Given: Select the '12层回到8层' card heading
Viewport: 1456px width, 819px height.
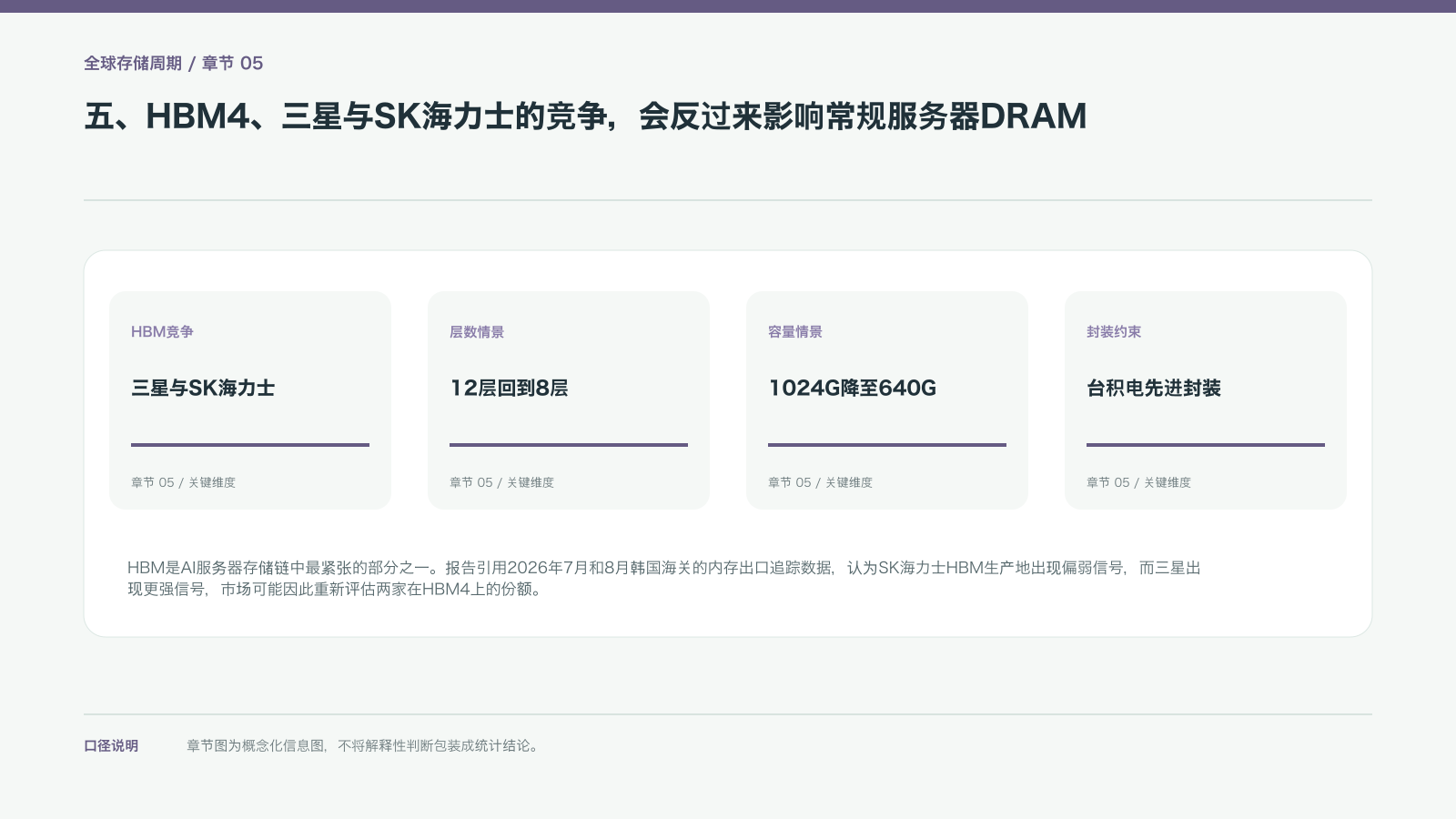Looking at the screenshot, I should [x=509, y=388].
